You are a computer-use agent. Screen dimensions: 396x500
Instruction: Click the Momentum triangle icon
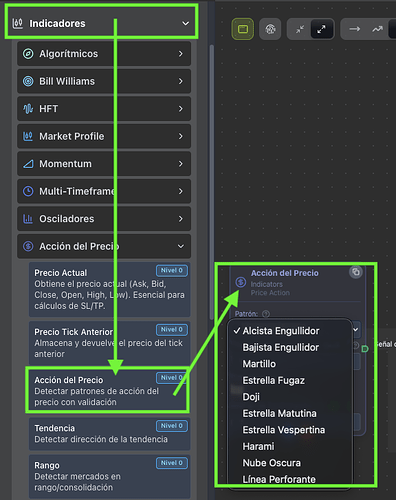(x=28, y=164)
